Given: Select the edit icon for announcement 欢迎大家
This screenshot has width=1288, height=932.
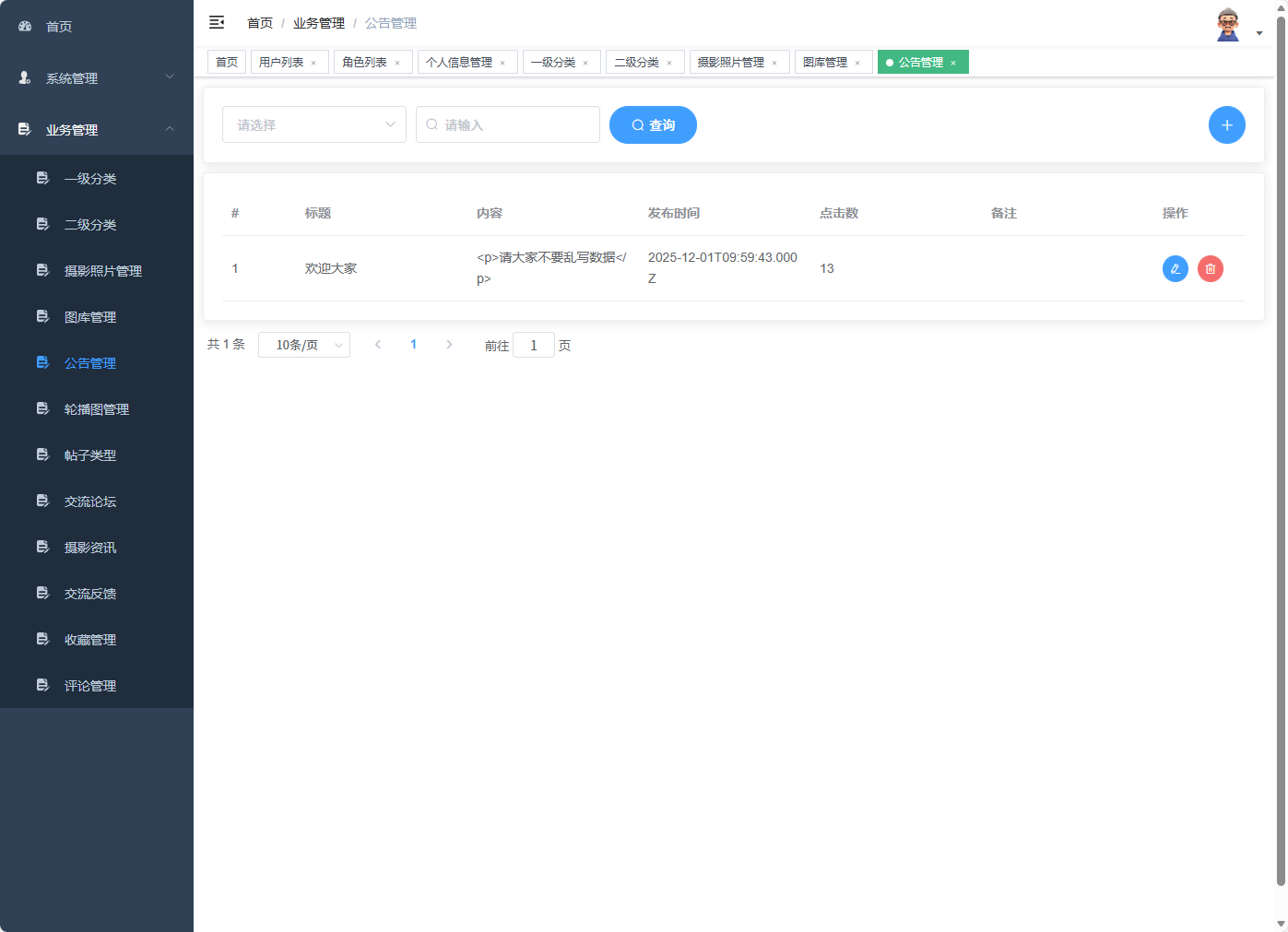Looking at the screenshot, I should [1175, 268].
